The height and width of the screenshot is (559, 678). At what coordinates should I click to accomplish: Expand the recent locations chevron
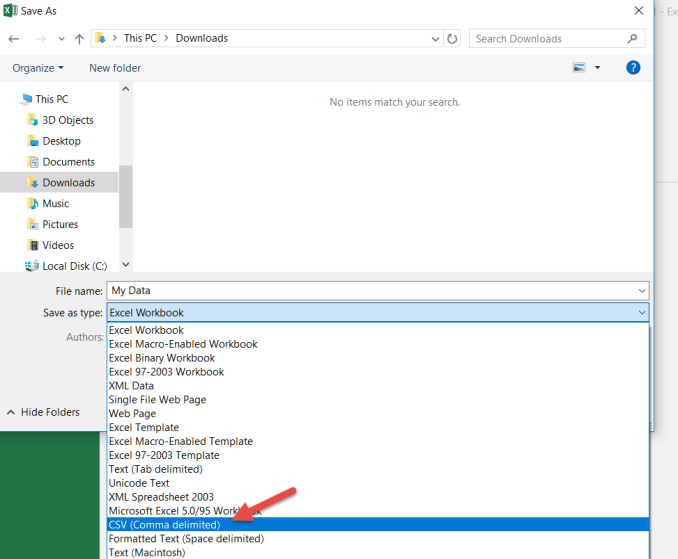tap(61, 39)
